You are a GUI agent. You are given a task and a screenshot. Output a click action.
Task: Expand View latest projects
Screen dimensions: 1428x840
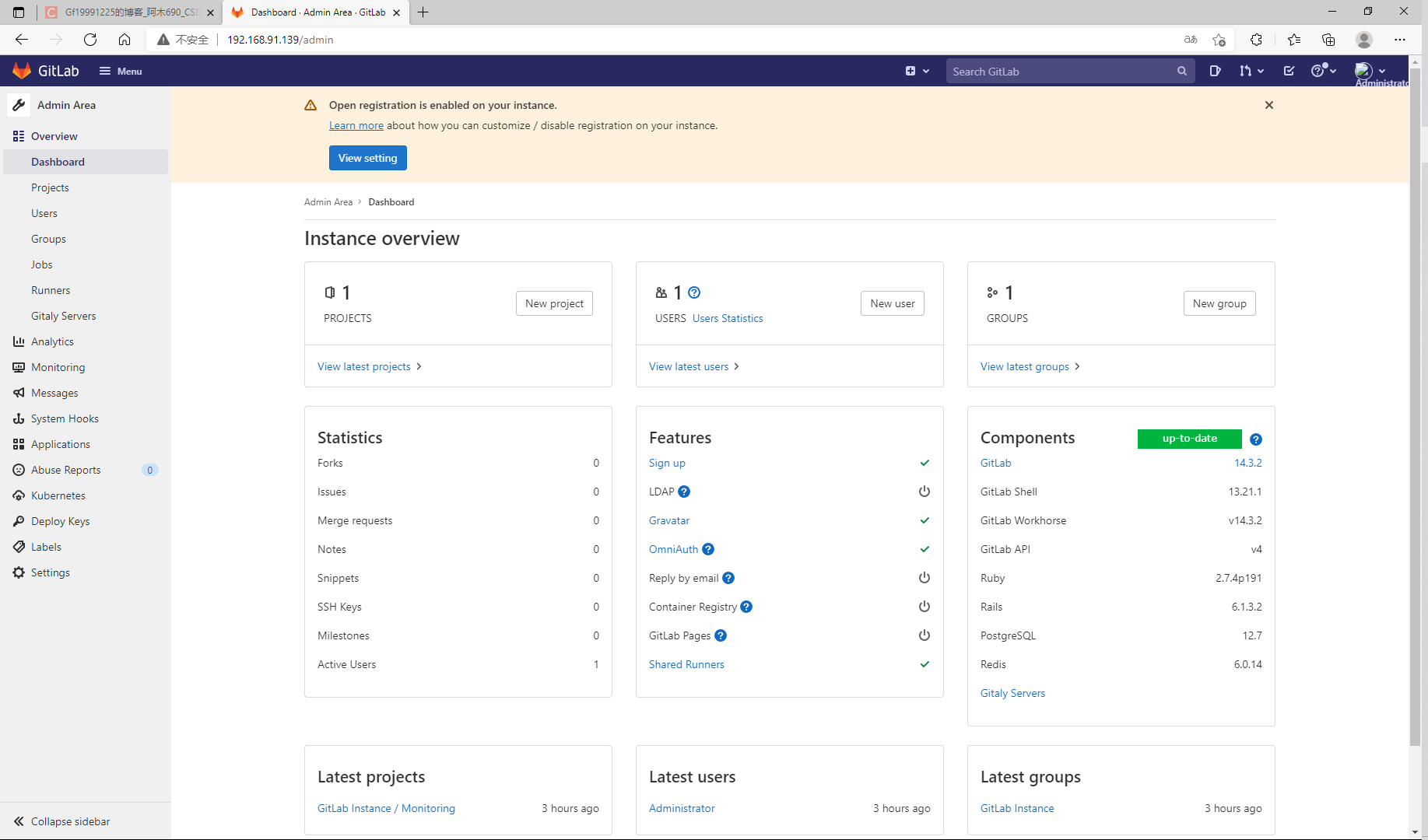(370, 366)
